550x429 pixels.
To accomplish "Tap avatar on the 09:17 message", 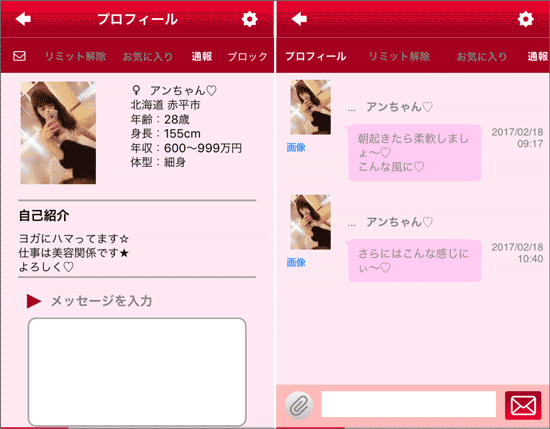I will coord(310,107).
